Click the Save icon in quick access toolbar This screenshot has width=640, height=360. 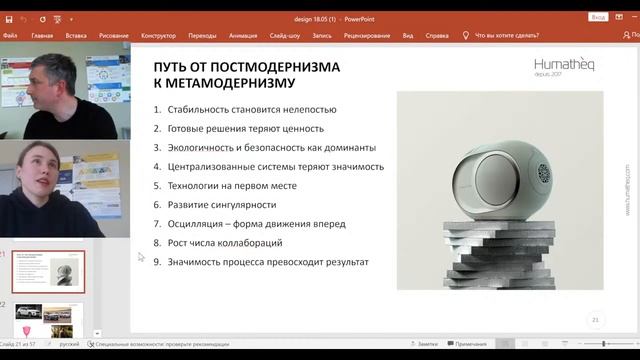click(9, 19)
